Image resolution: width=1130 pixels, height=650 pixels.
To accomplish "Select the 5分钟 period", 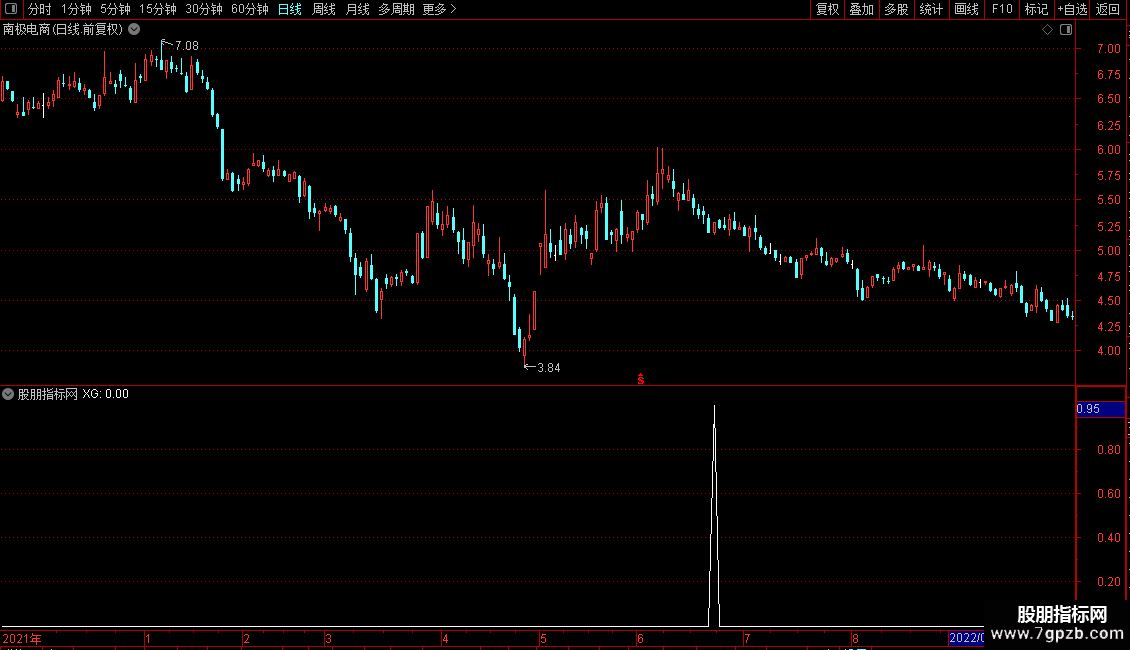I will click(115, 9).
